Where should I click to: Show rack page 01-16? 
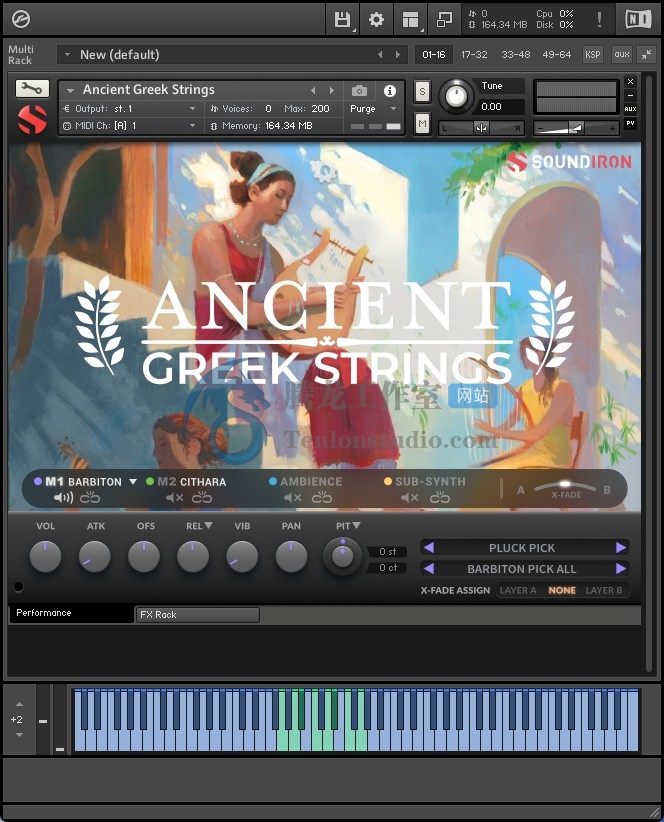pyautogui.click(x=433, y=55)
